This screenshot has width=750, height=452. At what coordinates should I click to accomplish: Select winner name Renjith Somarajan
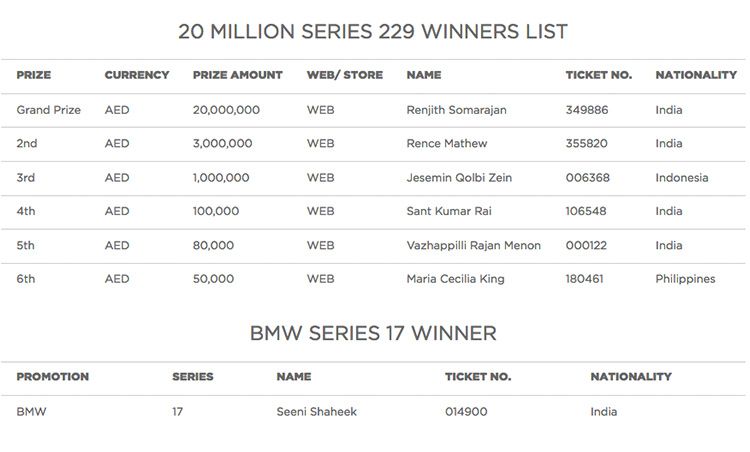click(x=456, y=110)
